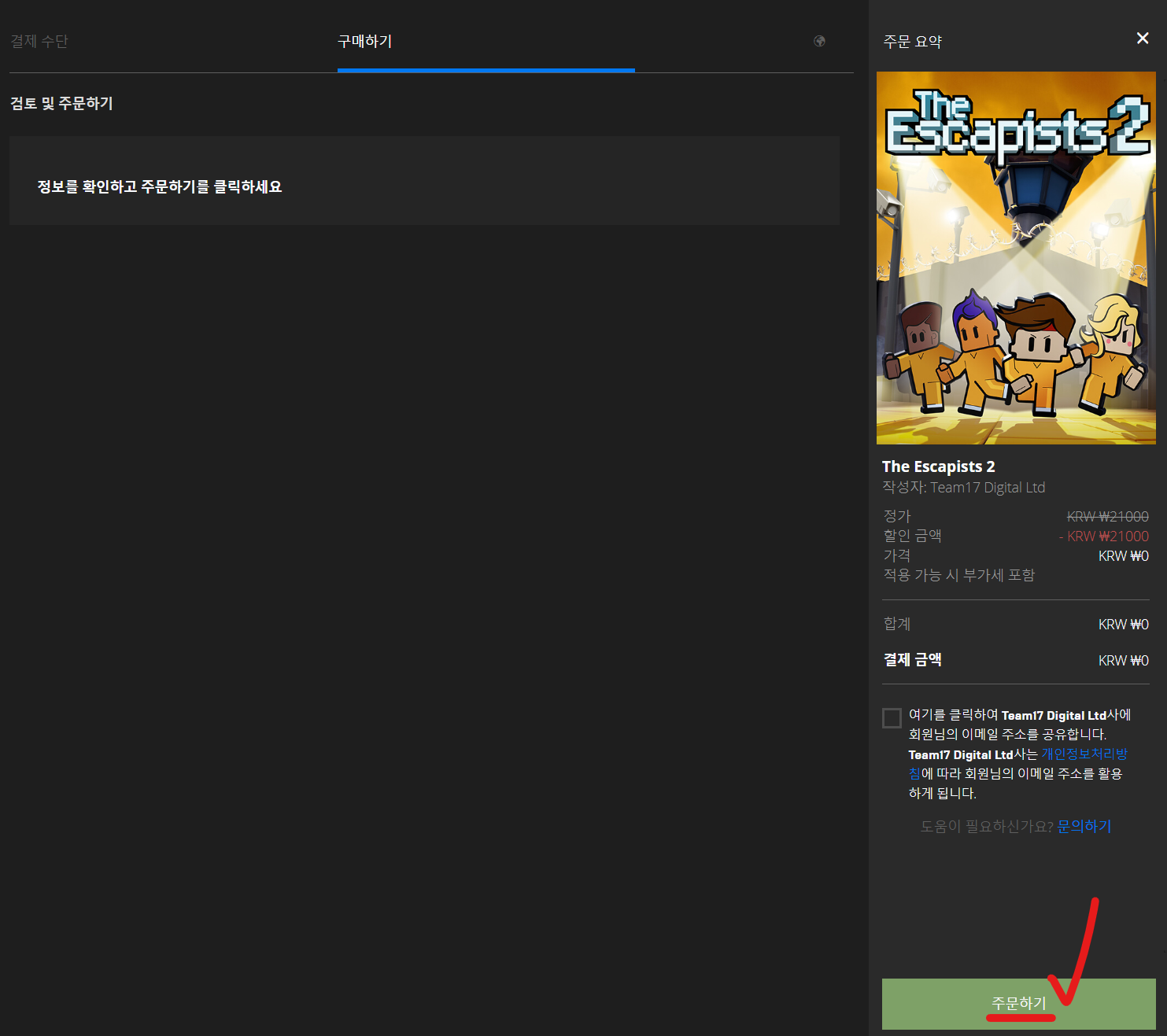This screenshot has height=1036, width=1167.
Task: Close the order summary panel
Action: [x=1143, y=39]
